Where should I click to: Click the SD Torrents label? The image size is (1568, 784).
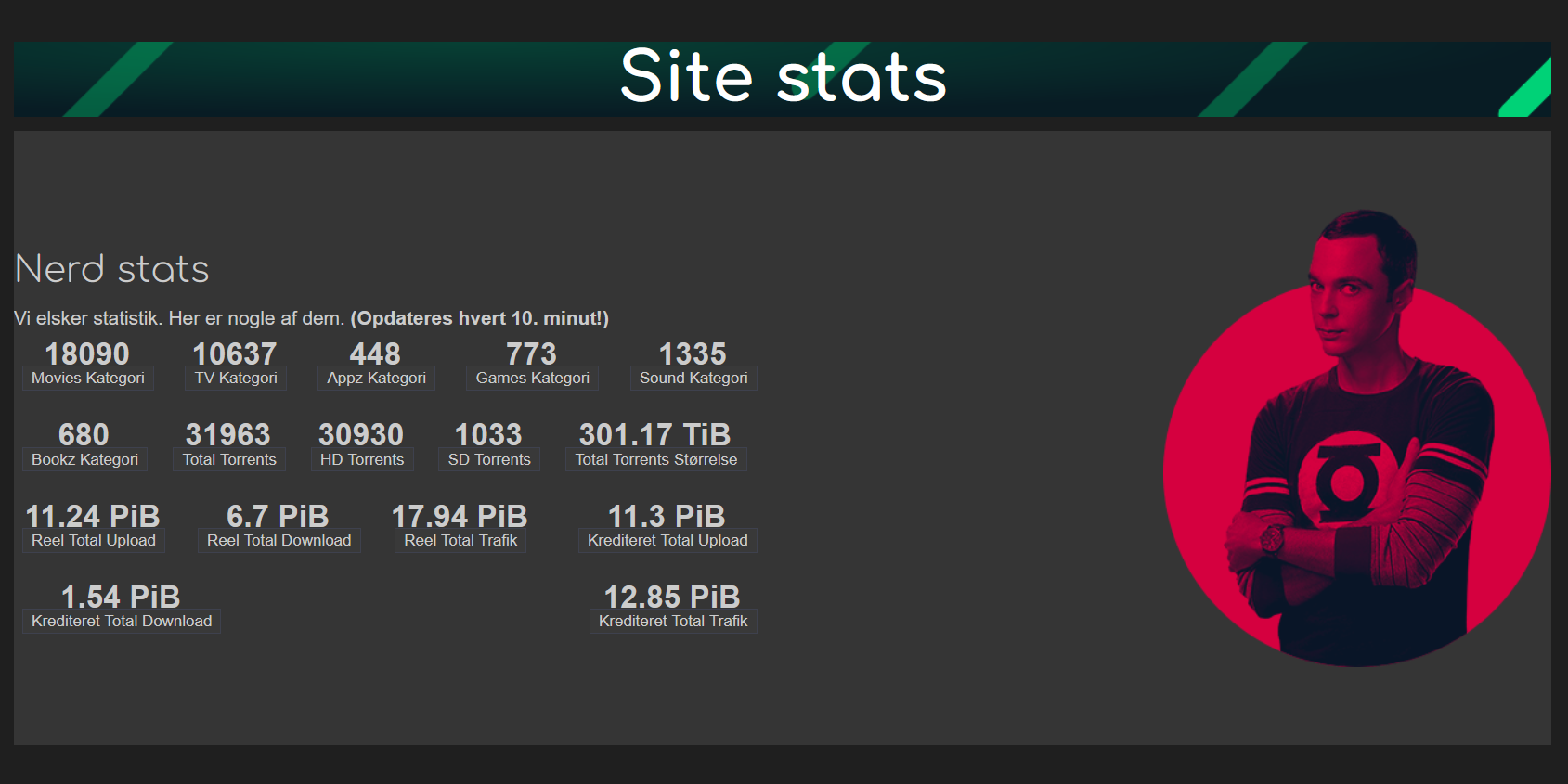pos(489,459)
